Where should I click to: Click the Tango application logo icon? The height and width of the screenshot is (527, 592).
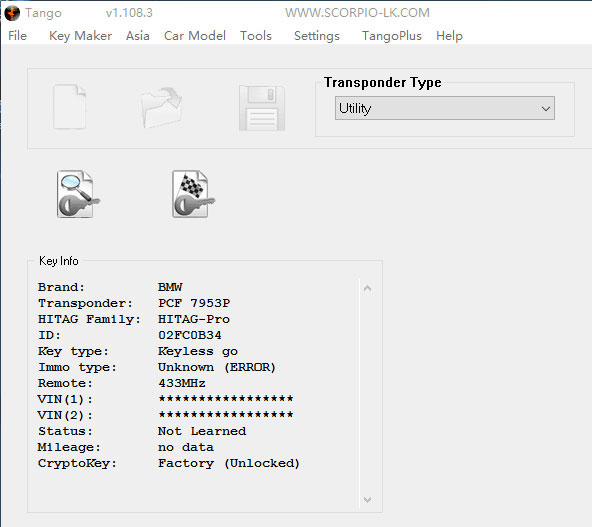(12, 13)
